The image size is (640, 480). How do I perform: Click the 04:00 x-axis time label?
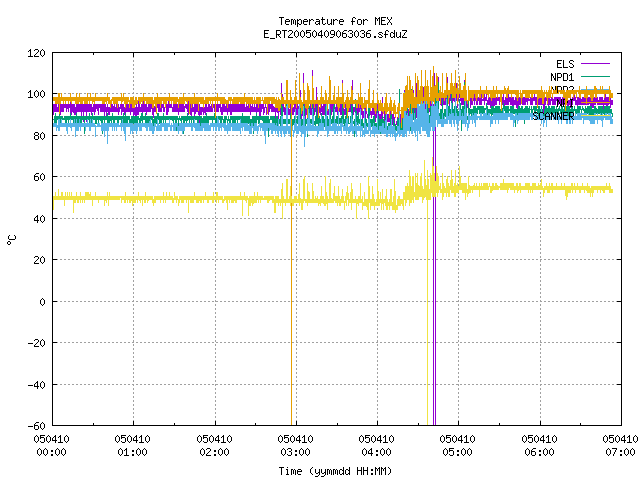coord(376,452)
